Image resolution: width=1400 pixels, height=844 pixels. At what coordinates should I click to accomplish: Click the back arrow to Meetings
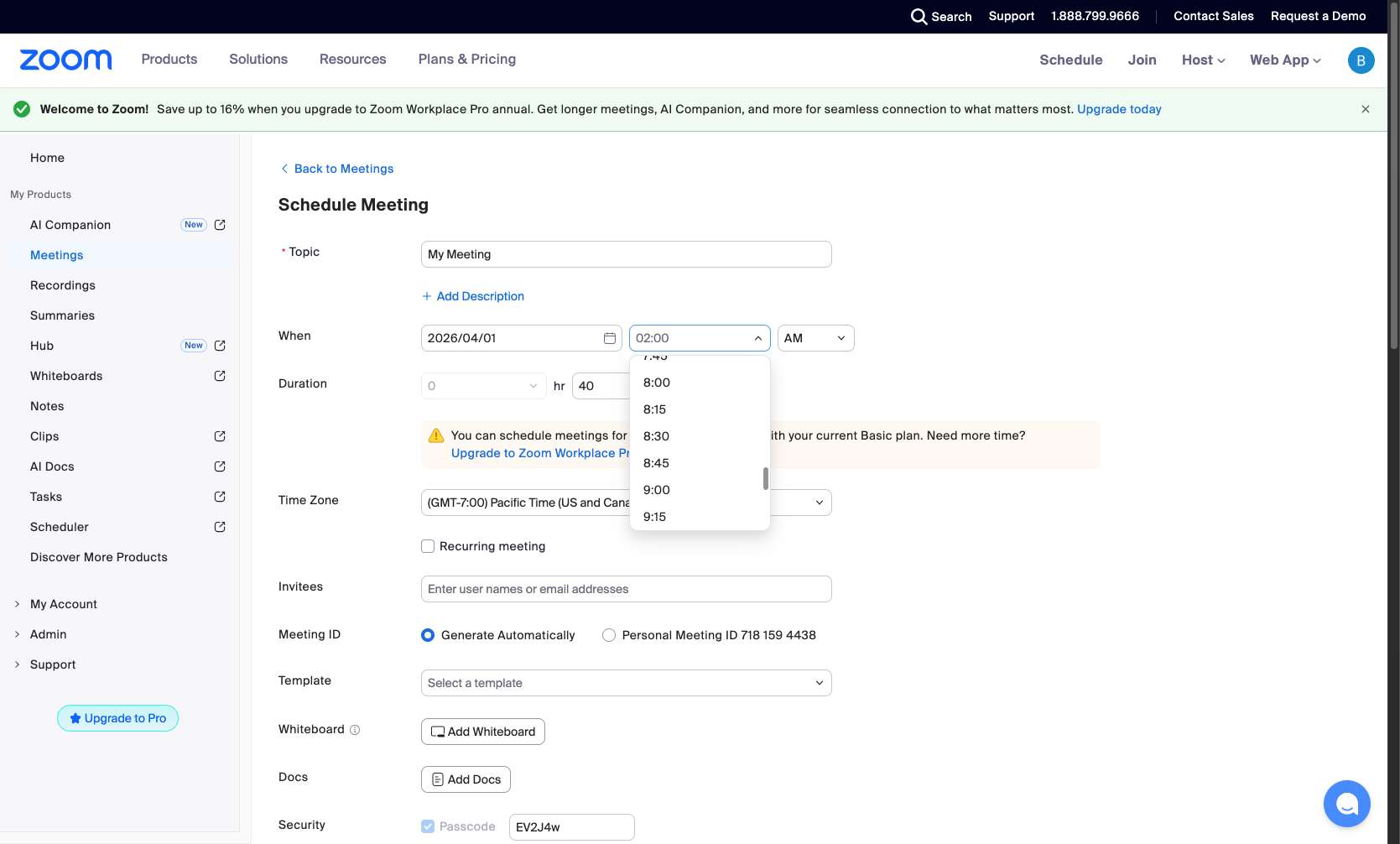coord(284,169)
